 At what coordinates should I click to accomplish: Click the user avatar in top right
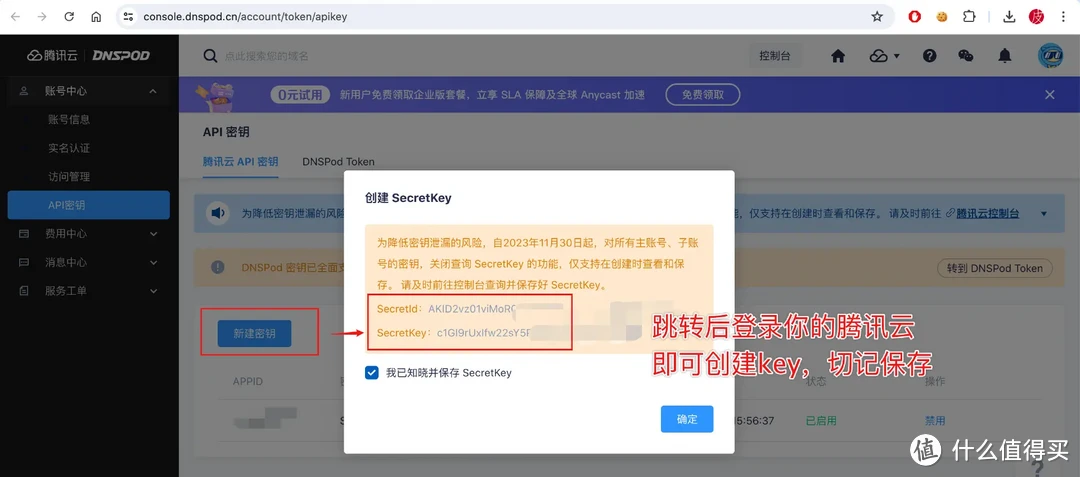tap(1050, 56)
